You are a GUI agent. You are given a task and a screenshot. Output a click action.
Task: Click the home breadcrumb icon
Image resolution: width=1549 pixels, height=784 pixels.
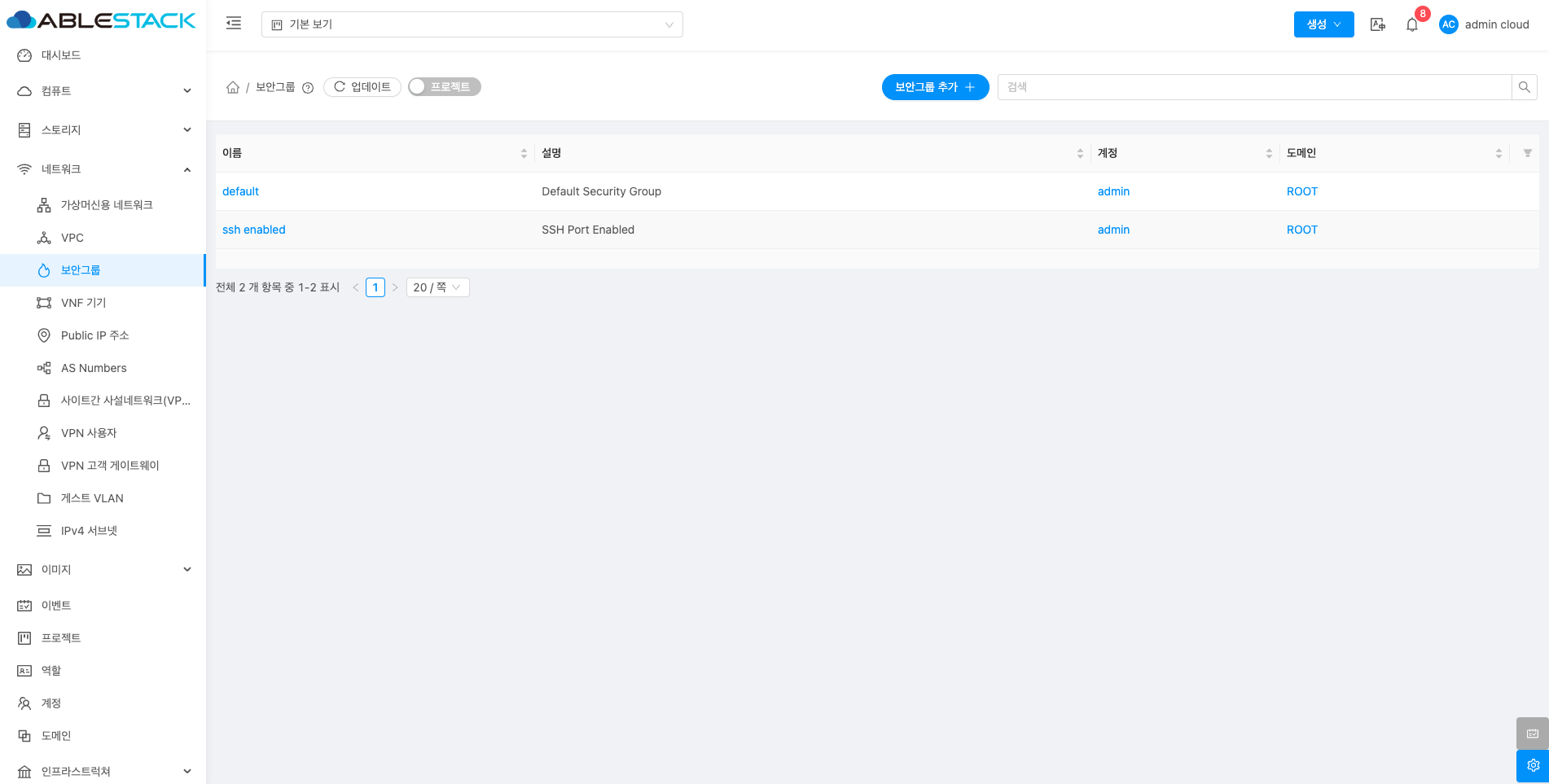[x=233, y=87]
